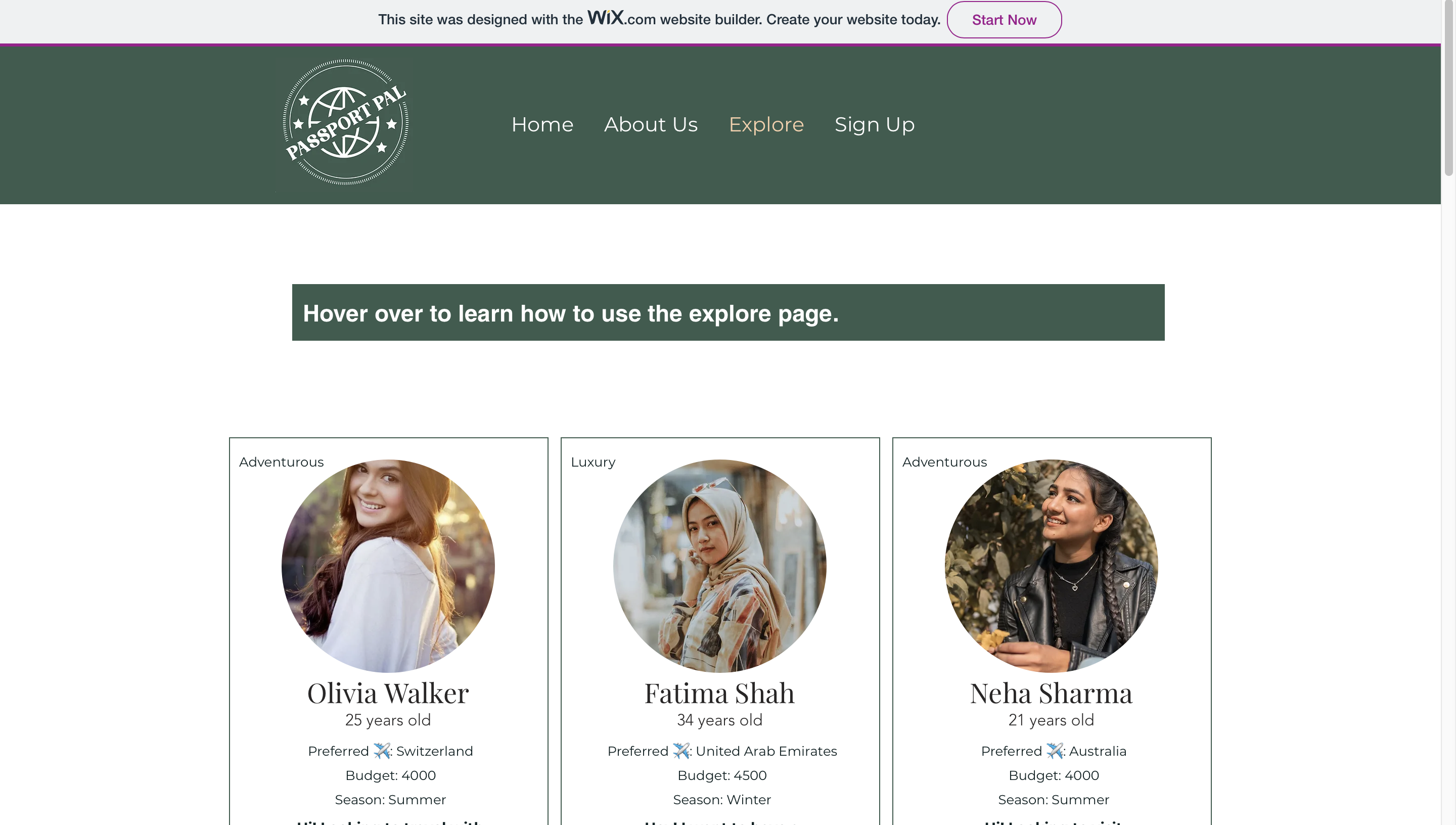Image resolution: width=1456 pixels, height=825 pixels.
Task: Click the Neha Sharma name heading
Action: click(1051, 693)
